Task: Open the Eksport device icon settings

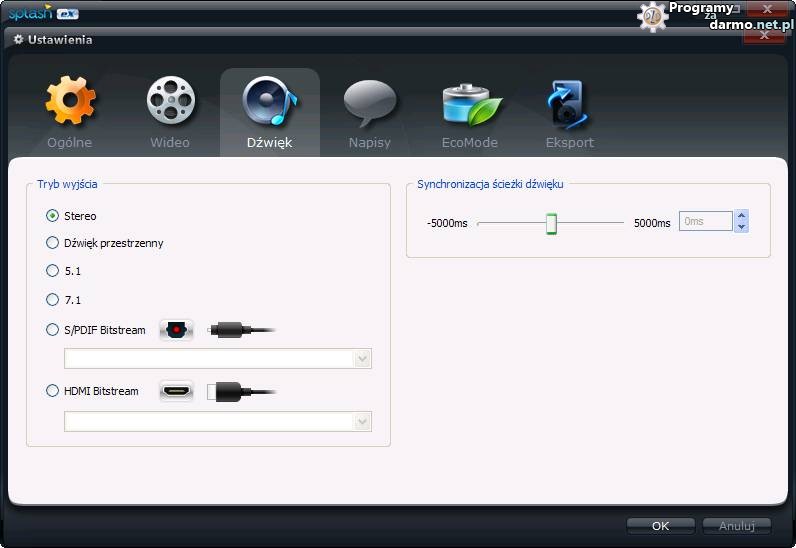Action: (x=569, y=104)
